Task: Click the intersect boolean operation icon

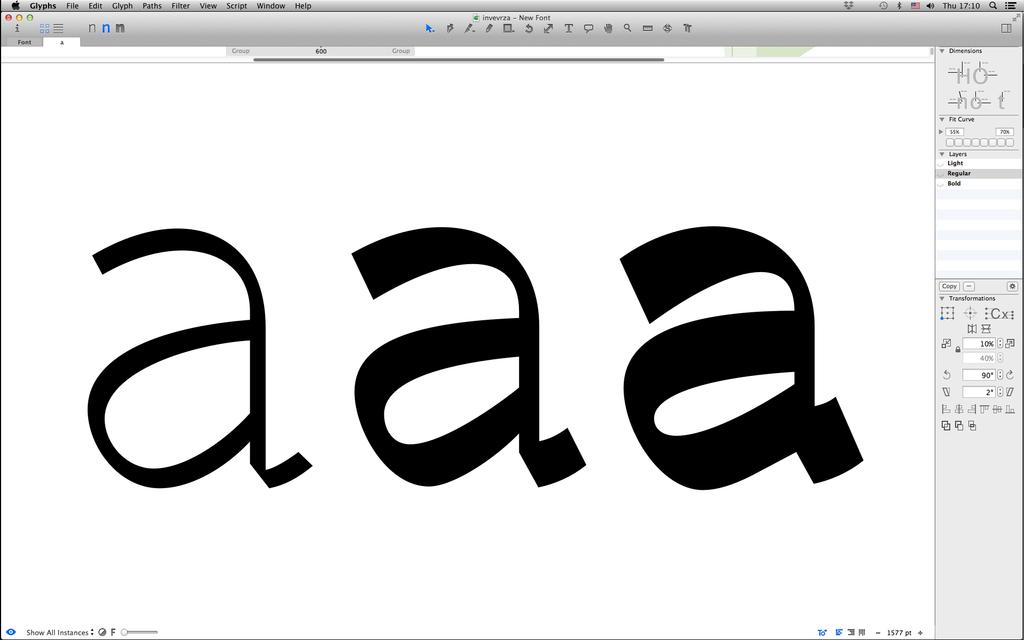Action: [x=972, y=426]
